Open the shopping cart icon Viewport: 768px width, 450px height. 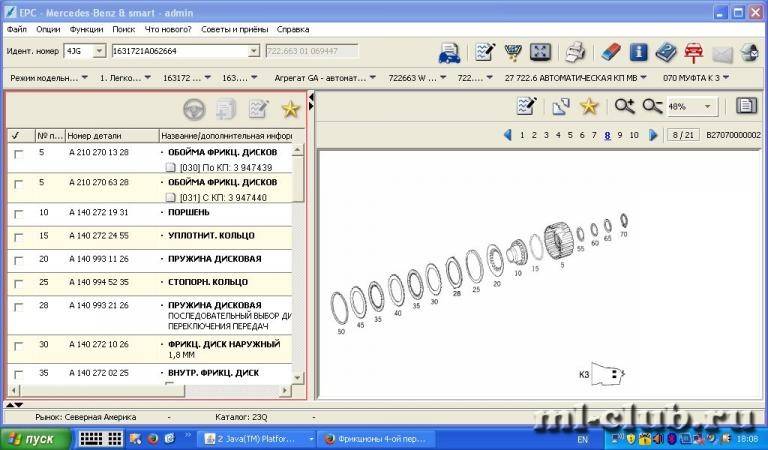(x=512, y=52)
